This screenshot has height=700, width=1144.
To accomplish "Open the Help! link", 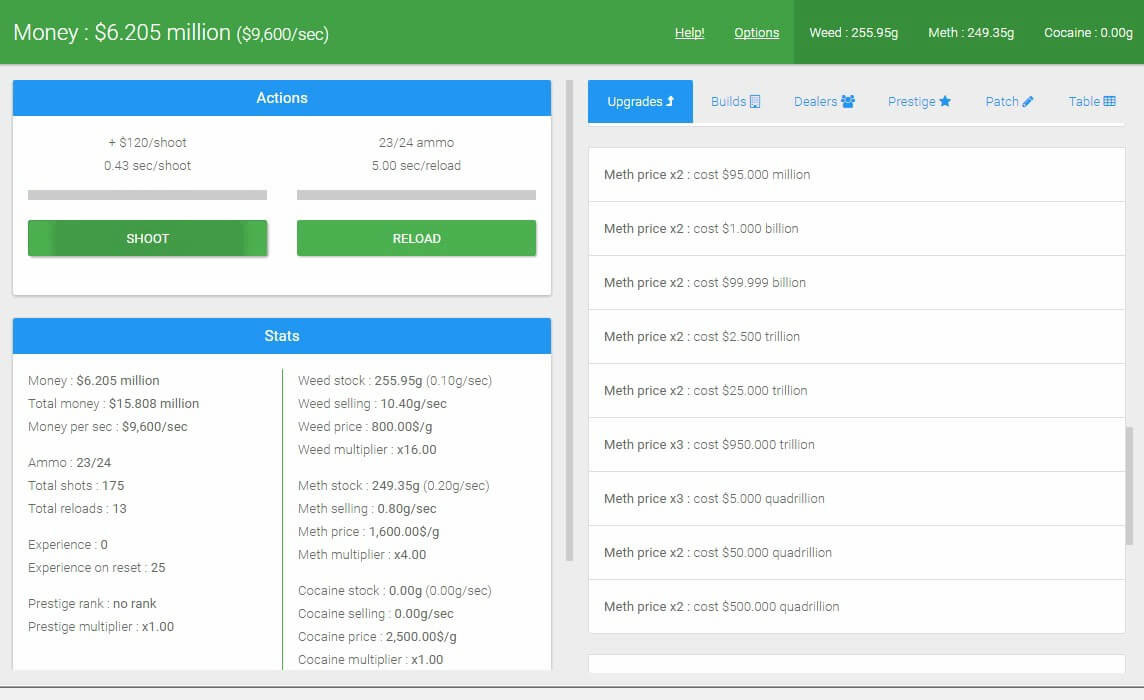I will 689,33.
